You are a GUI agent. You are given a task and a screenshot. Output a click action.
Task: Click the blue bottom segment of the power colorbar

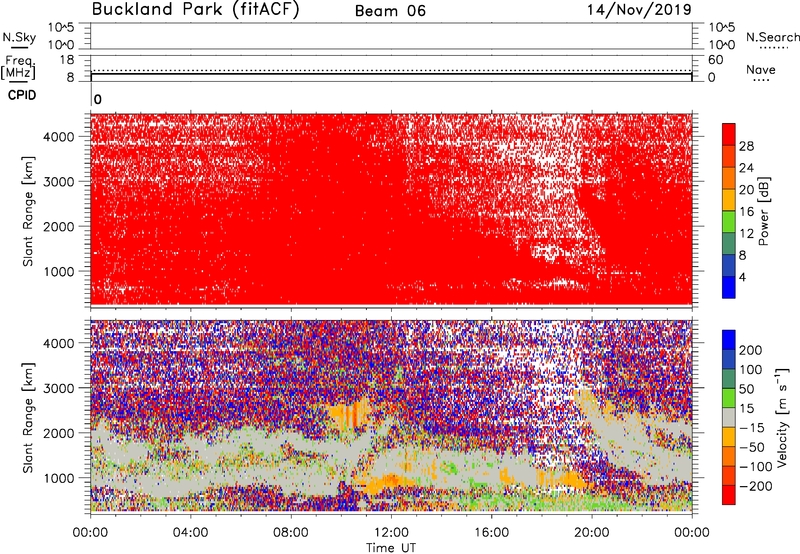tap(729, 287)
